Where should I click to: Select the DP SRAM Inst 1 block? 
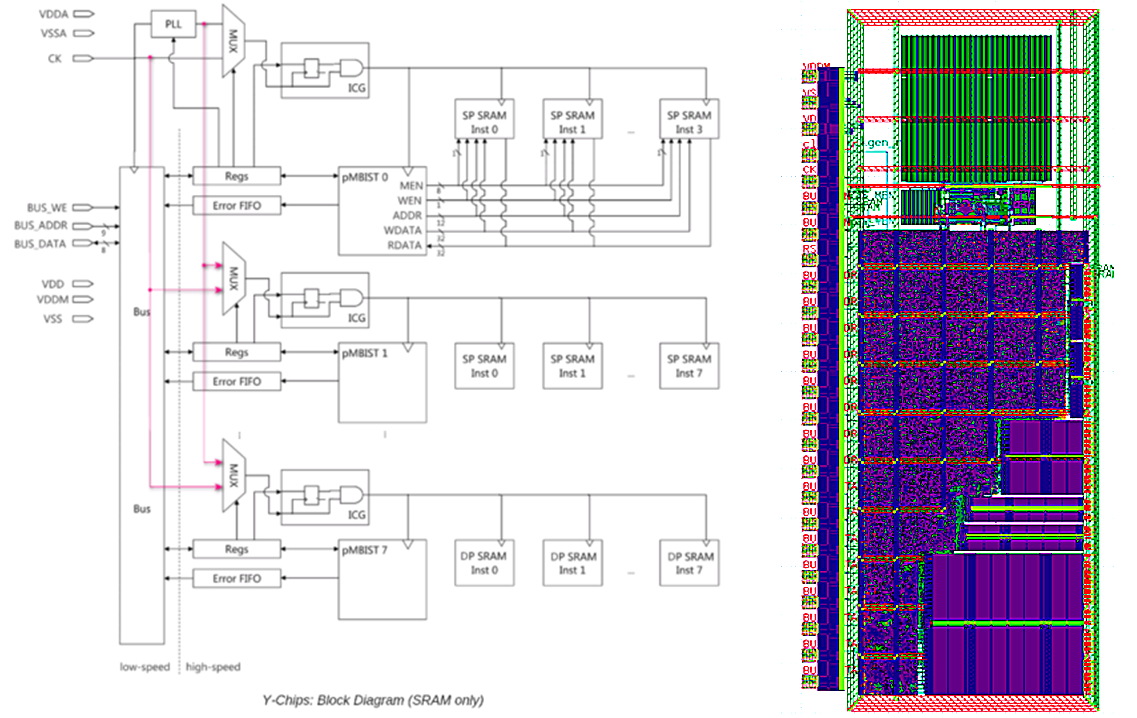coord(572,563)
